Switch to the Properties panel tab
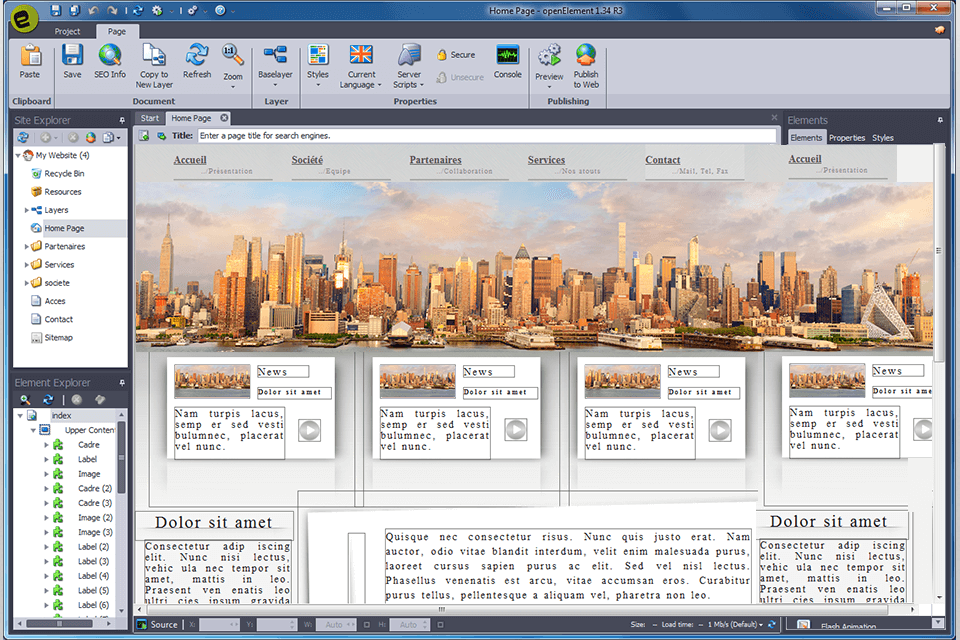Image resolution: width=960 pixels, height=640 pixels. point(847,138)
